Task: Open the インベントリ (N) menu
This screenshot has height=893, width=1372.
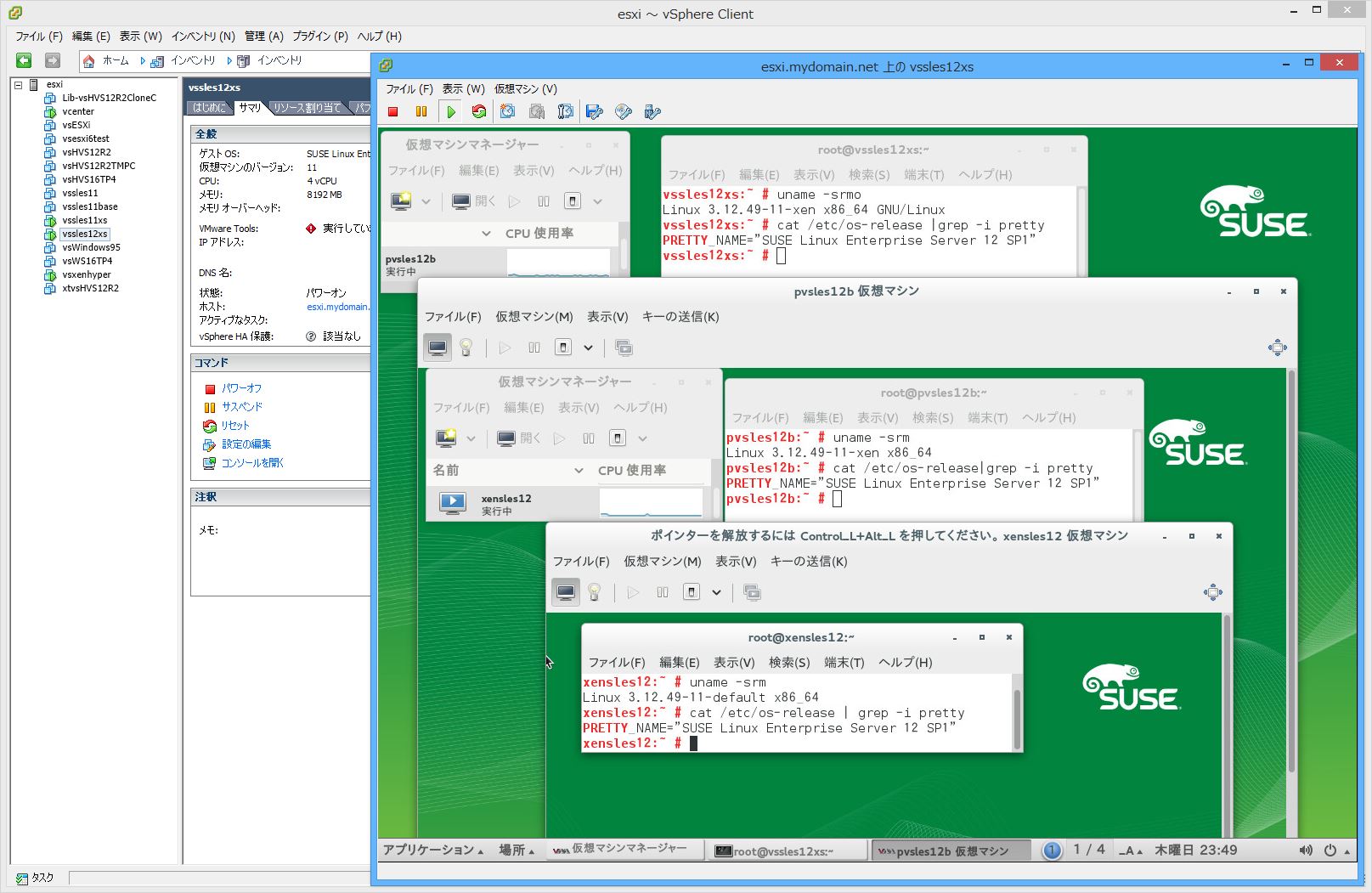Action: tap(202, 37)
